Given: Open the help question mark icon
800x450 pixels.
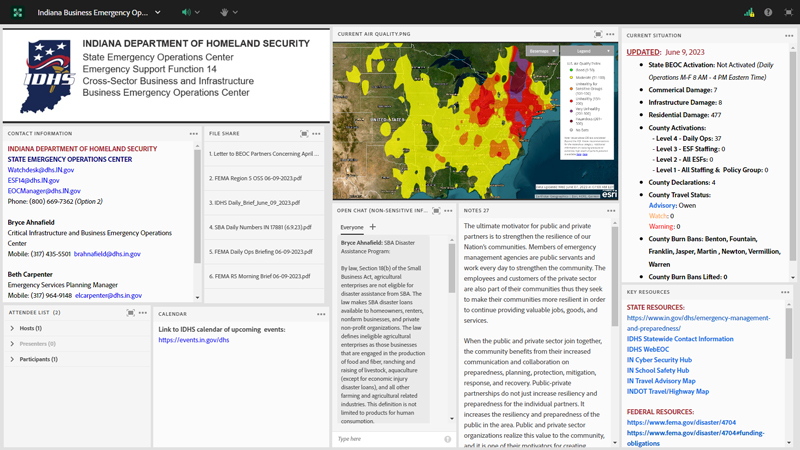Looking at the screenshot, I should (768, 13).
